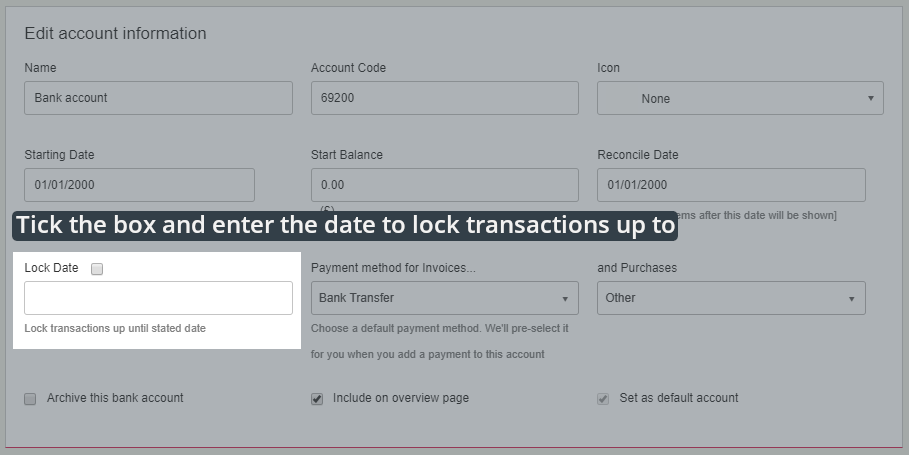909x455 pixels.
Task: Click the 'Include on overview page' label text
Action: [400, 398]
